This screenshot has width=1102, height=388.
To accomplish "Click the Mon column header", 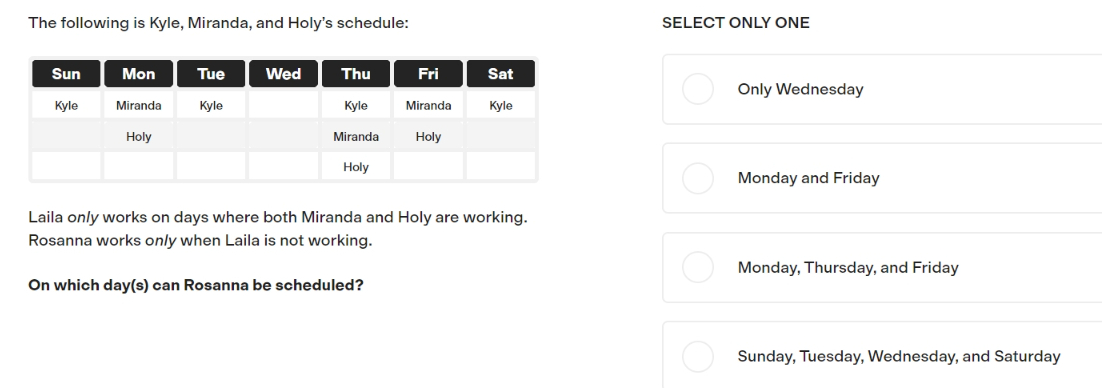I will [138, 74].
